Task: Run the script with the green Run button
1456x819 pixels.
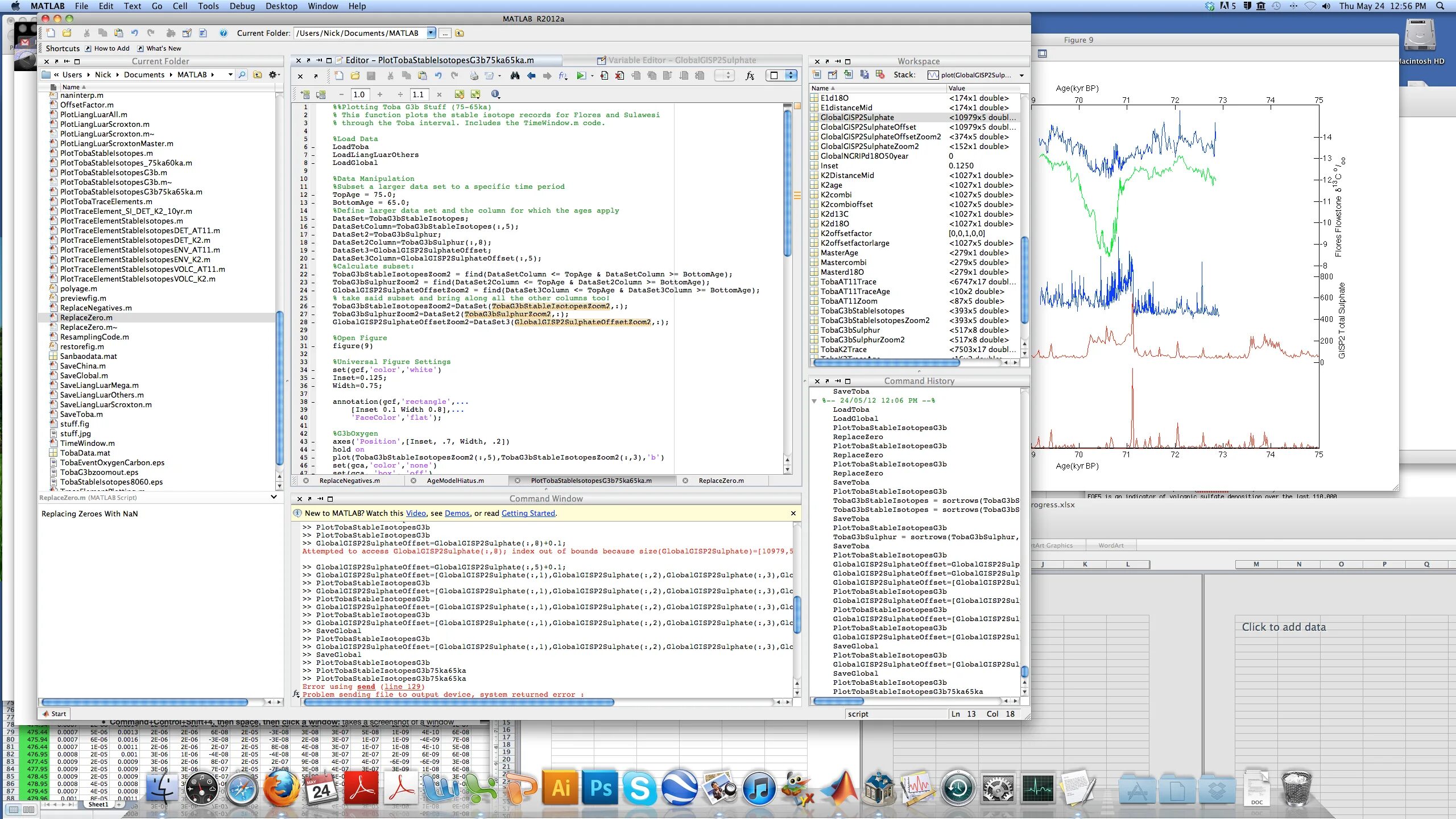Action: pyautogui.click(x=581, y=76)
